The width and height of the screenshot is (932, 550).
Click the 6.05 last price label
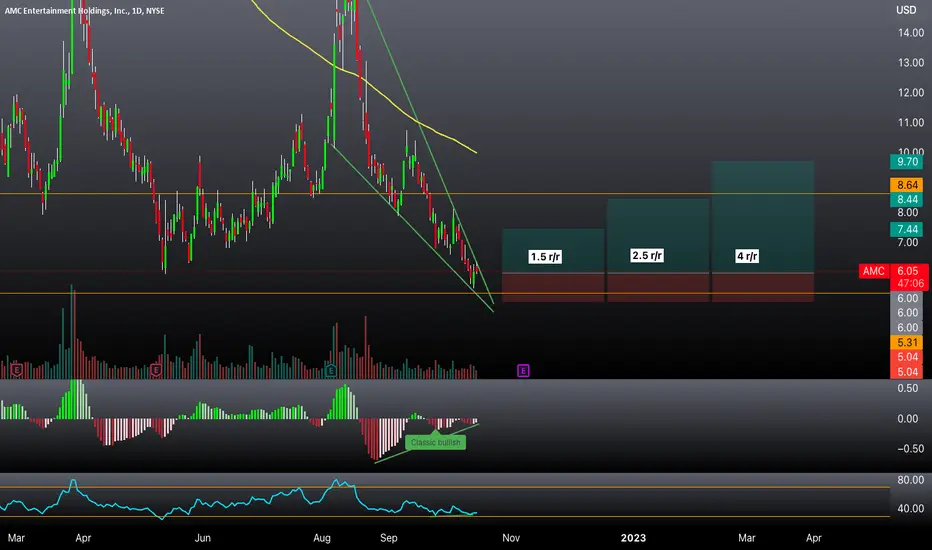(909, 271)
